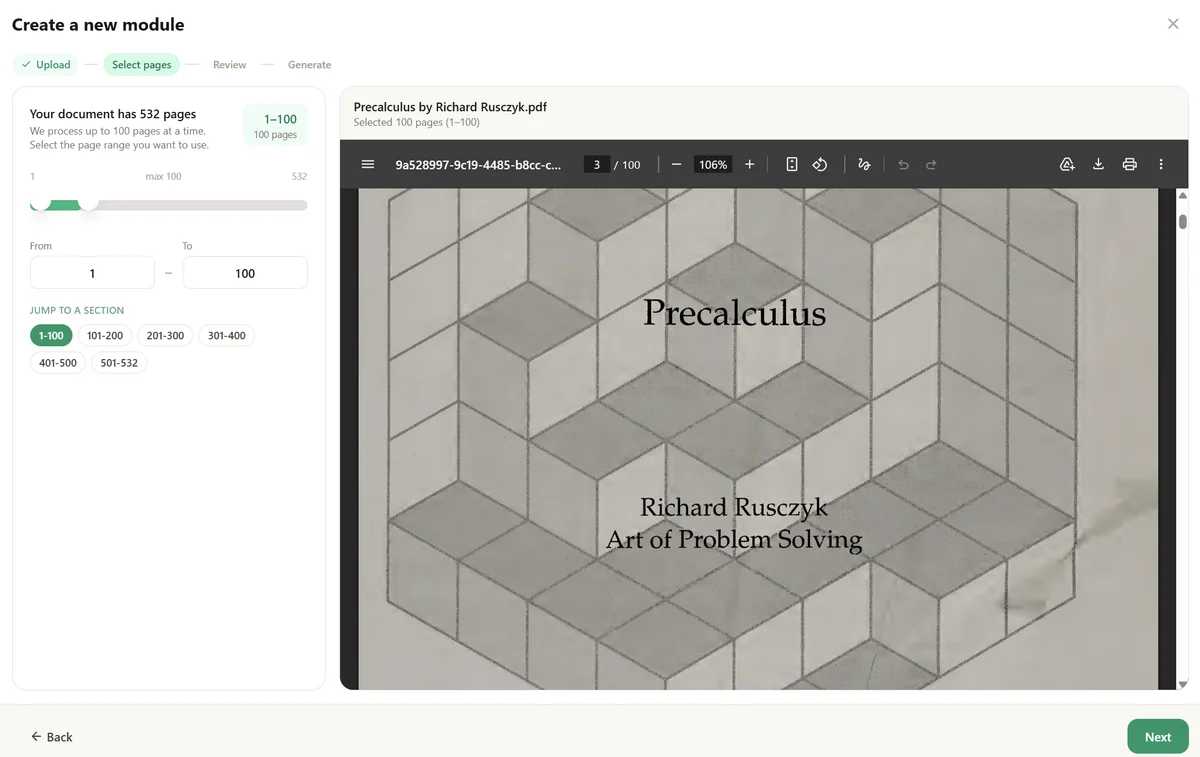
Task: Click the 'Selected 100 pages (1–100)' text
Action: click(x=416, y=123)
